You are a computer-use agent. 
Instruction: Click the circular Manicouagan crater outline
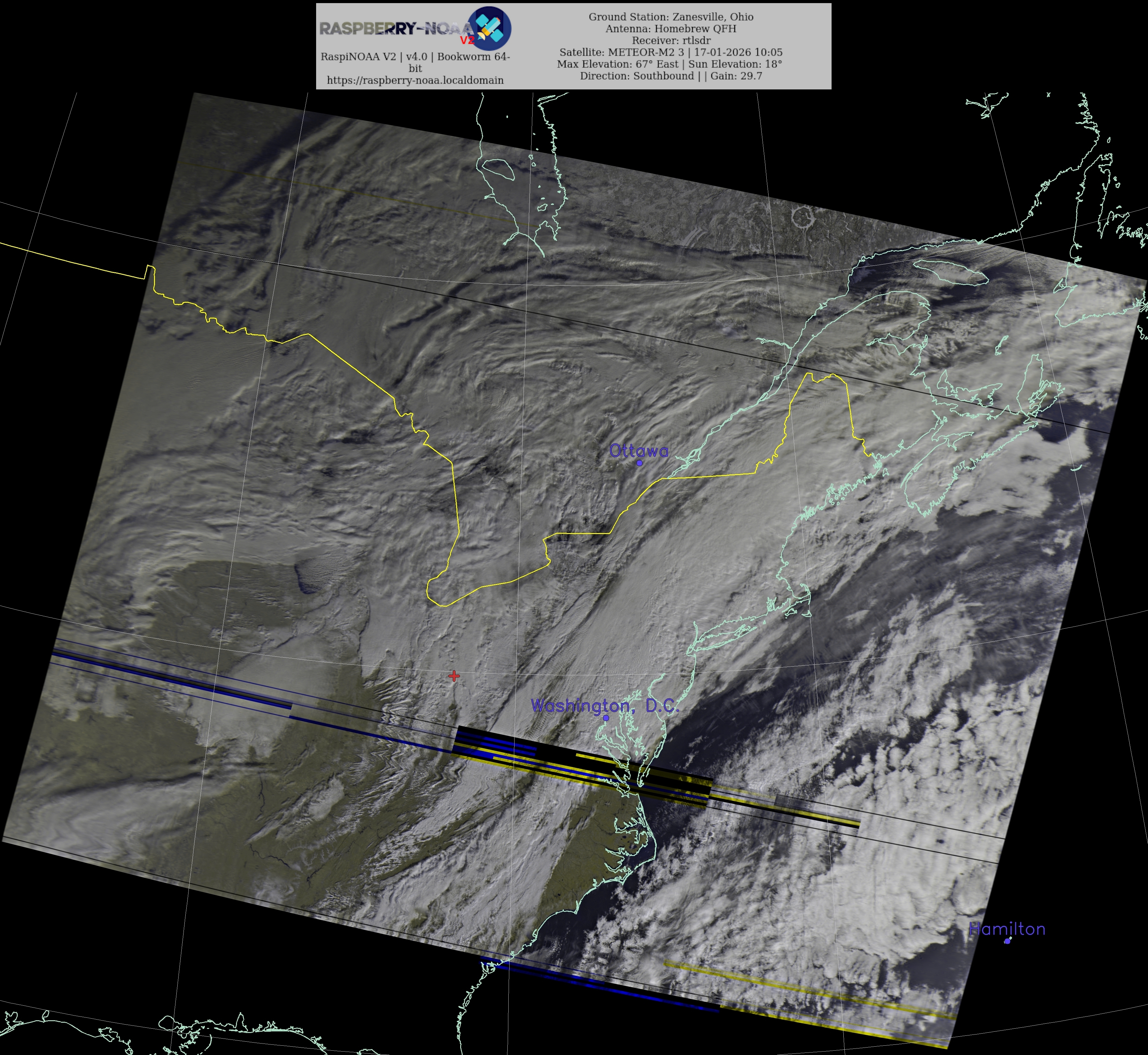(x=803, y=217)
